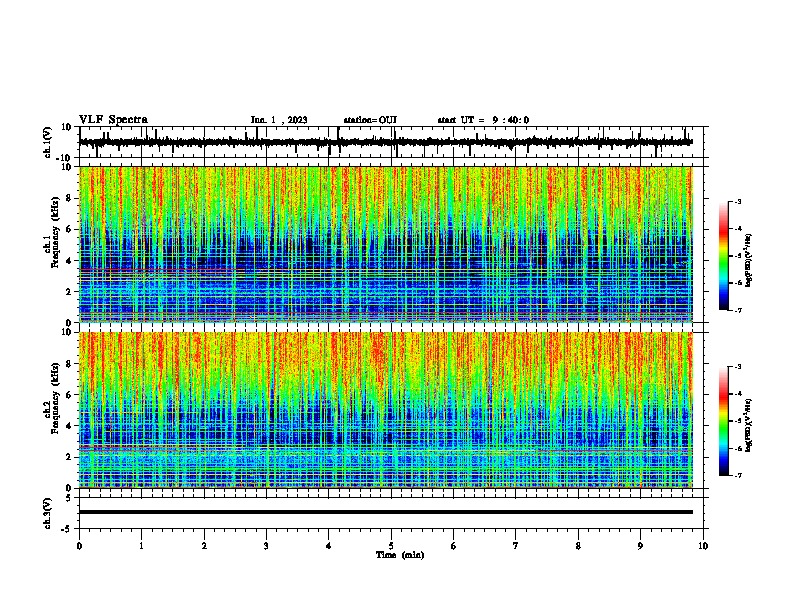Click the time axis tick label '9'
This screenshot has width=792, height=612.
point(640,546)
